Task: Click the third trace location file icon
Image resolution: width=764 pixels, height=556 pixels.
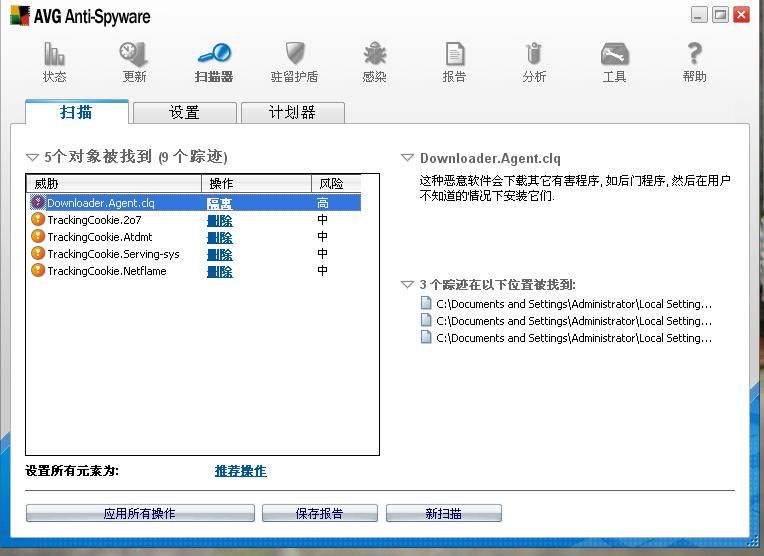Action: tap(426, 337)
